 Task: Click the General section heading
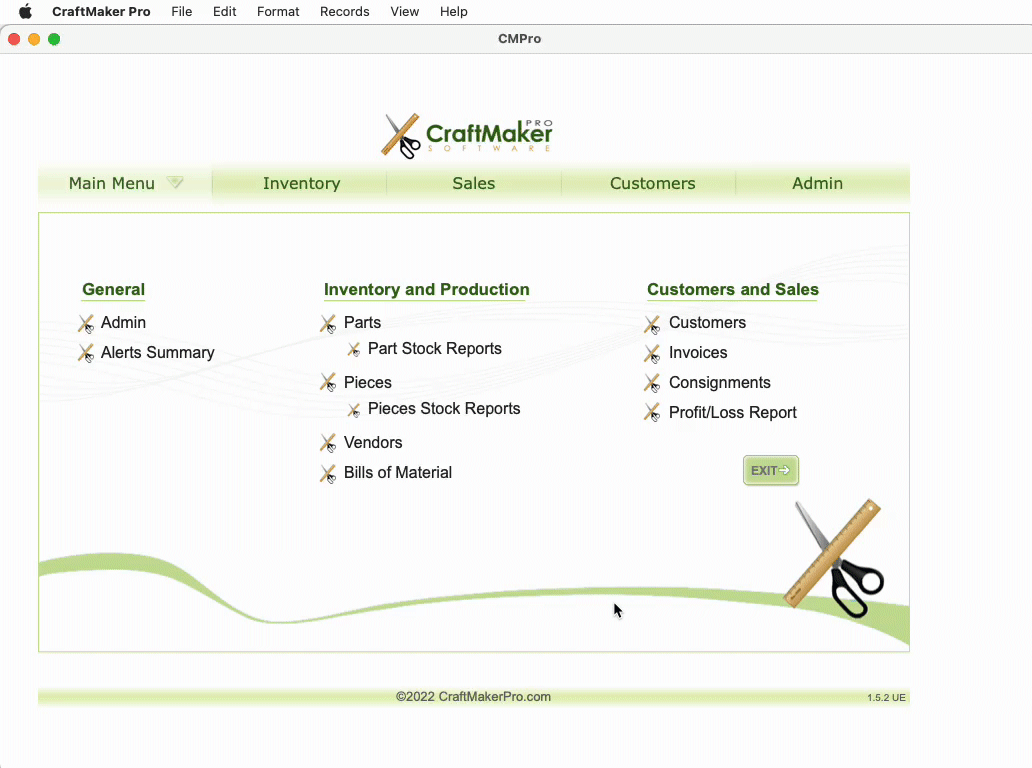(x=113, y=290)
